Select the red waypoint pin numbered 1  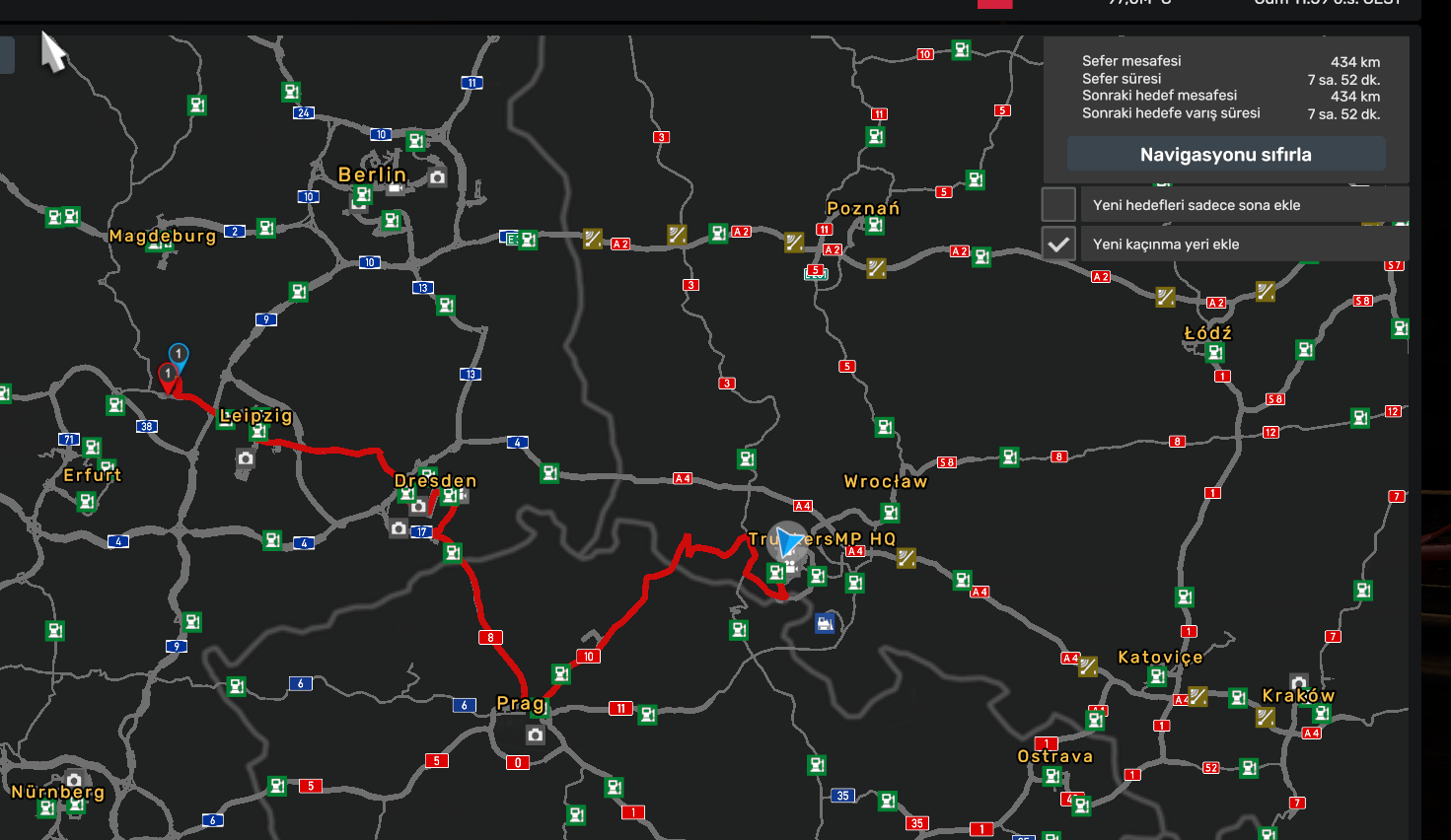click(169, 375)
